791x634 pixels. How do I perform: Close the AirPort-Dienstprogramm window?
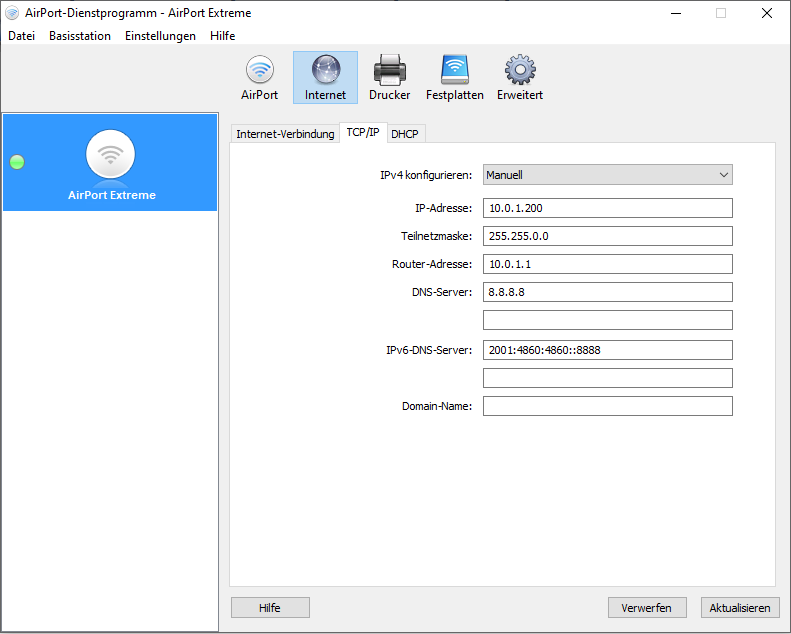point(767,13)
